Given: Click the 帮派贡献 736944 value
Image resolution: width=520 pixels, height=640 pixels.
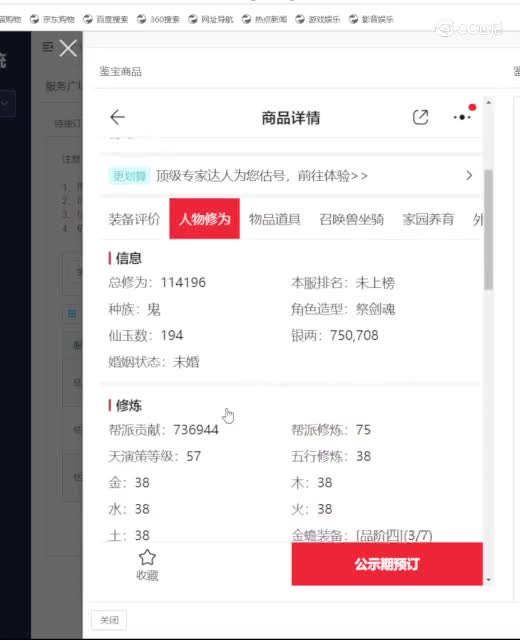Looking at the screenshot, I should coord(196,430).
